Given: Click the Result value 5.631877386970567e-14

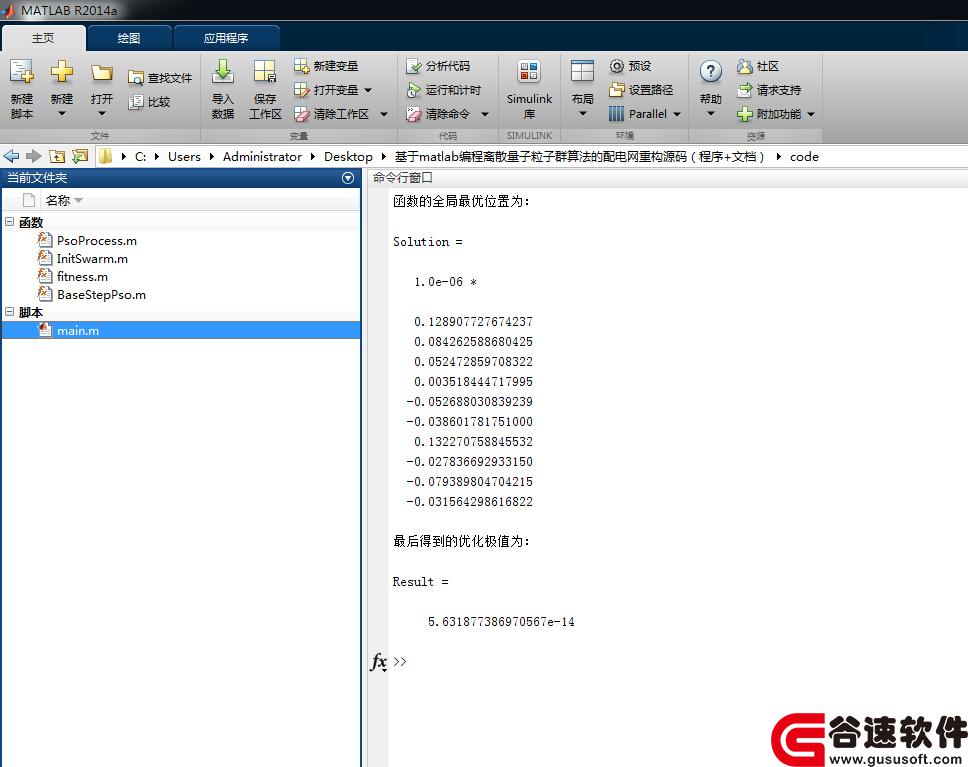Looking at the screenshot, I should [x=501, y=622].
